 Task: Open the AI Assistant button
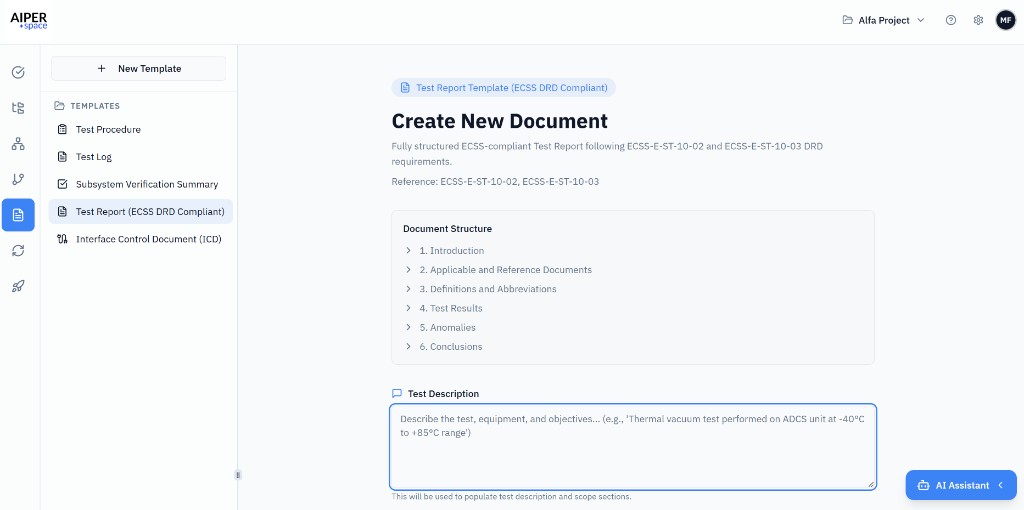pyautogui.click(x=961, y=485)
